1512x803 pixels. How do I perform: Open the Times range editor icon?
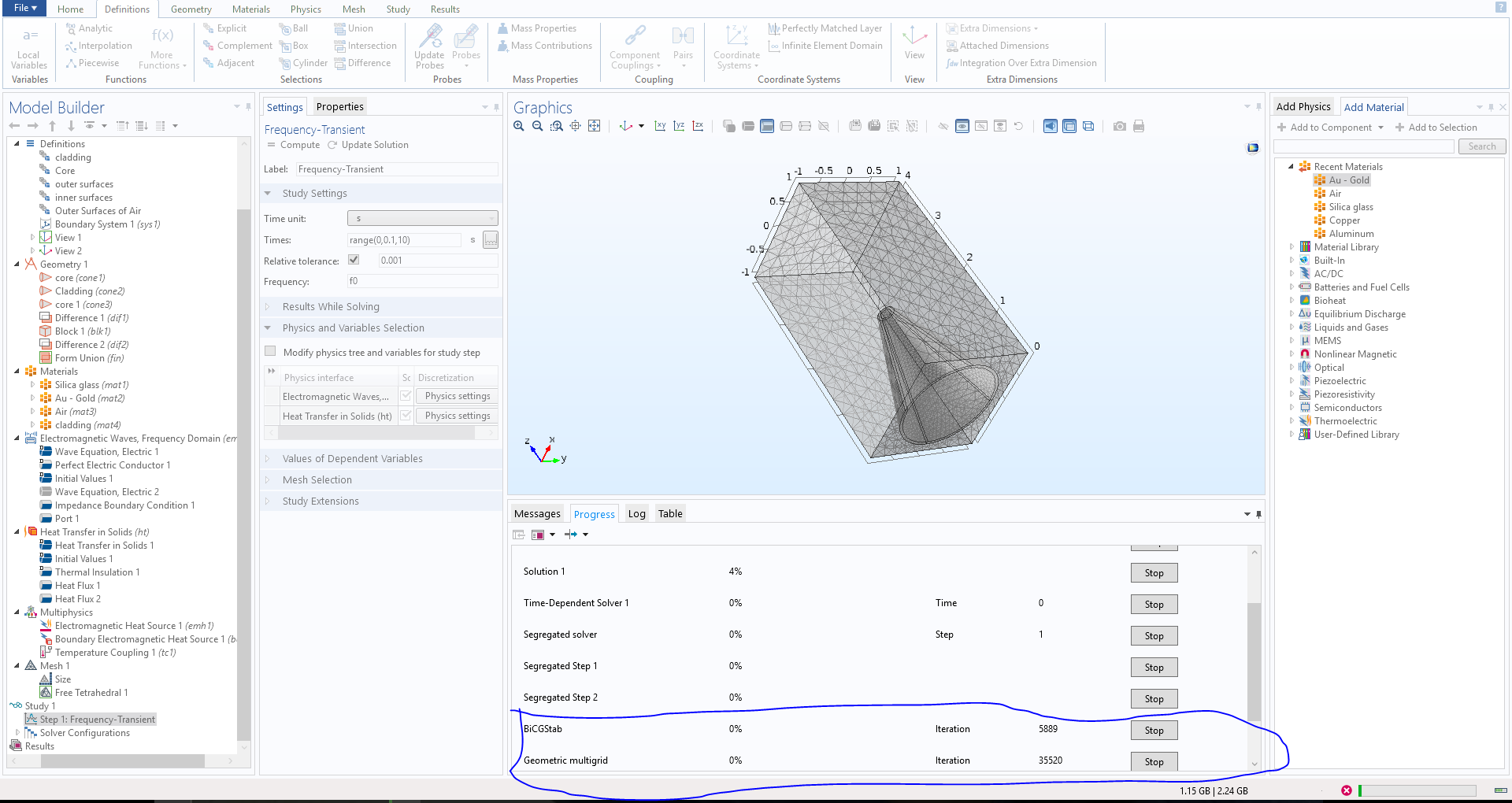tap(491, 240)
